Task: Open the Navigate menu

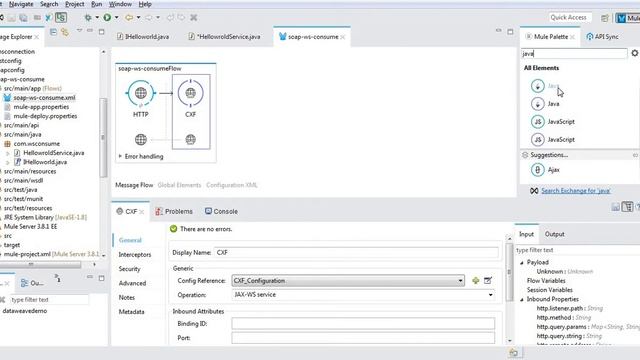Action: coord(21,4)
